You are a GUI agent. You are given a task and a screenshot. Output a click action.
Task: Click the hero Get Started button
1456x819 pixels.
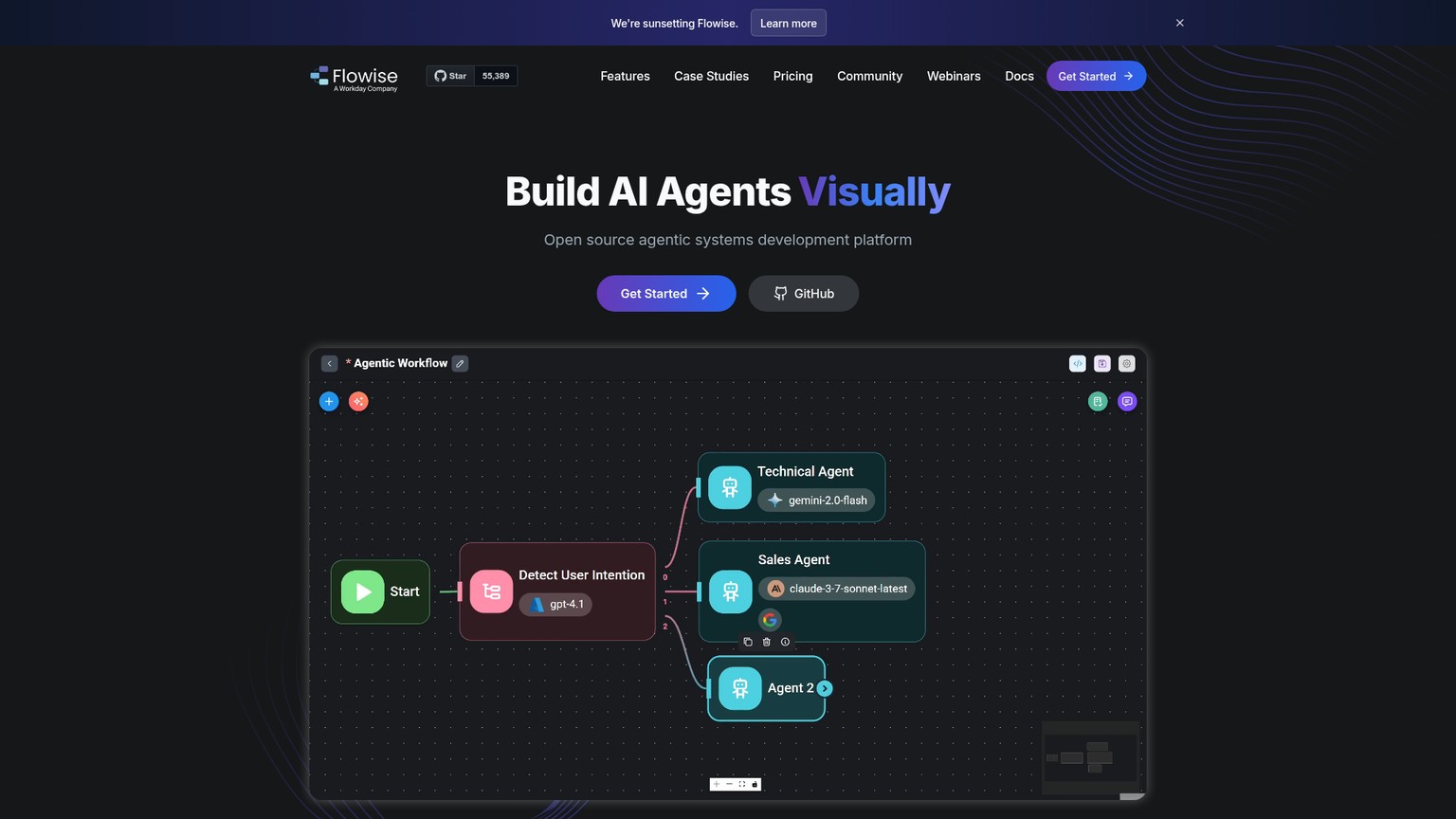666,294
